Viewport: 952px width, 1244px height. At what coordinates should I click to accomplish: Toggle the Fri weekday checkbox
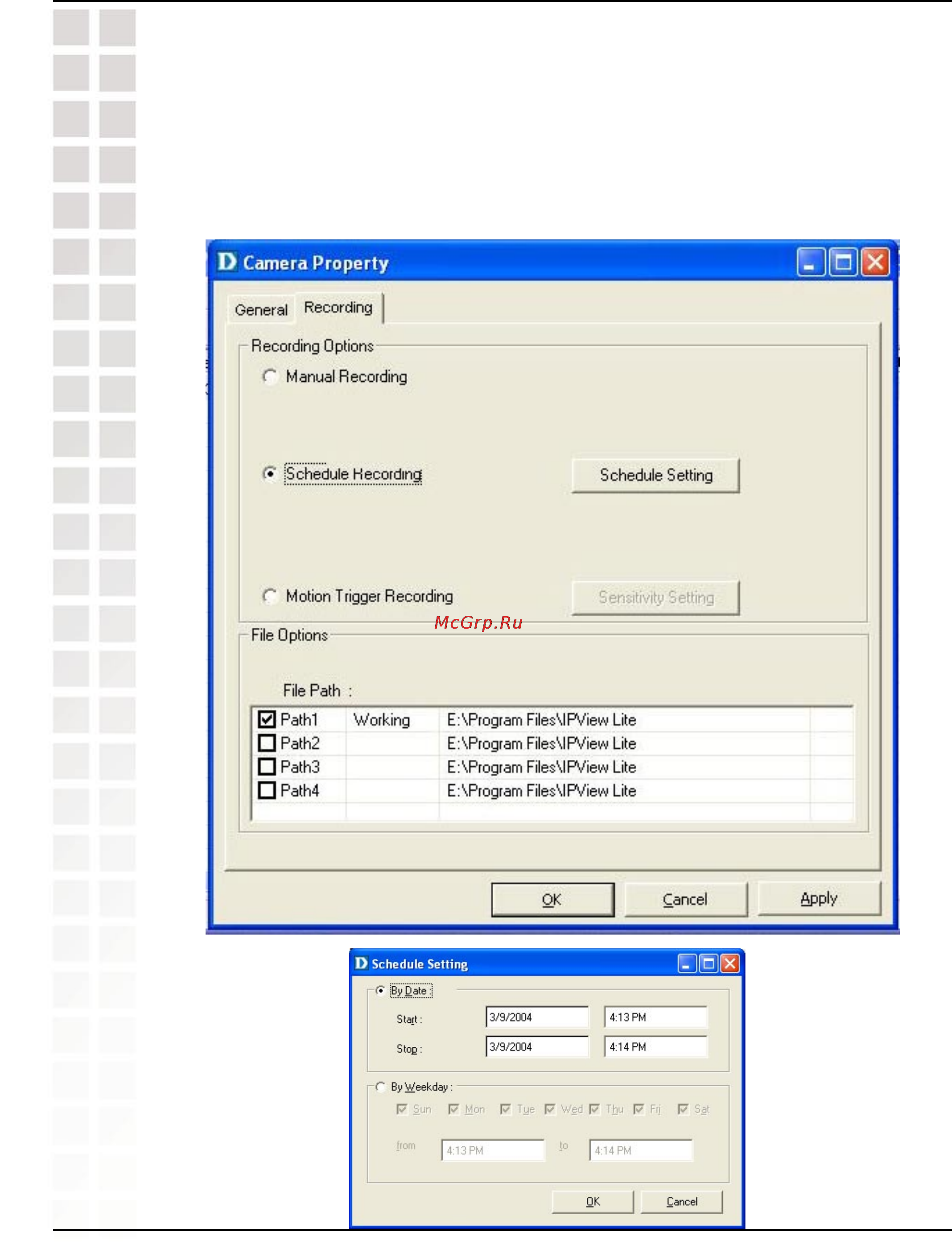[639, 1108]
